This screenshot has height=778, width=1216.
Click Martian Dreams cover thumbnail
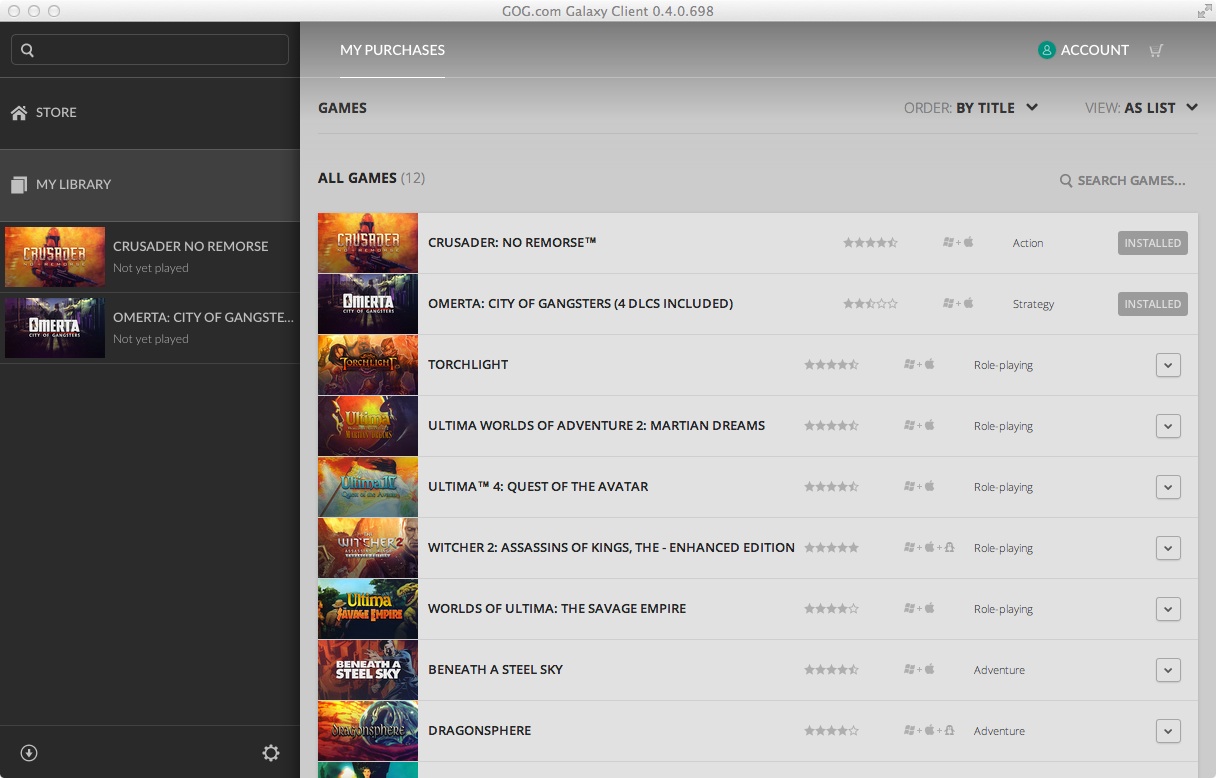pos(368,426)
